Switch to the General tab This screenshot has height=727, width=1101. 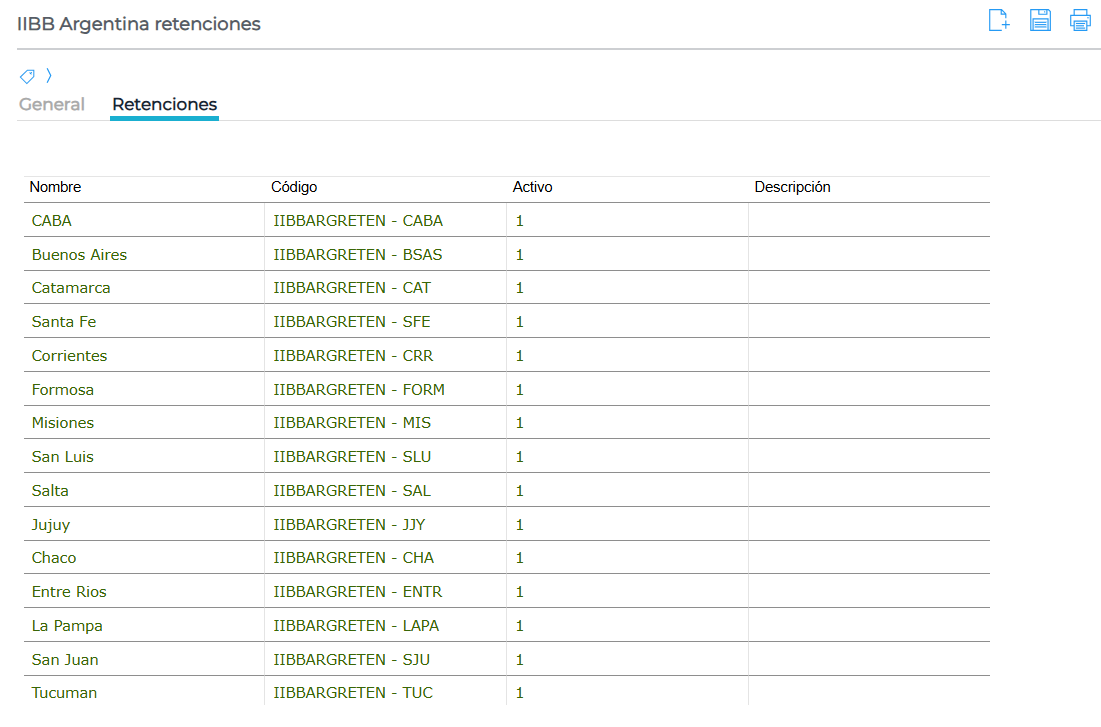52,104
